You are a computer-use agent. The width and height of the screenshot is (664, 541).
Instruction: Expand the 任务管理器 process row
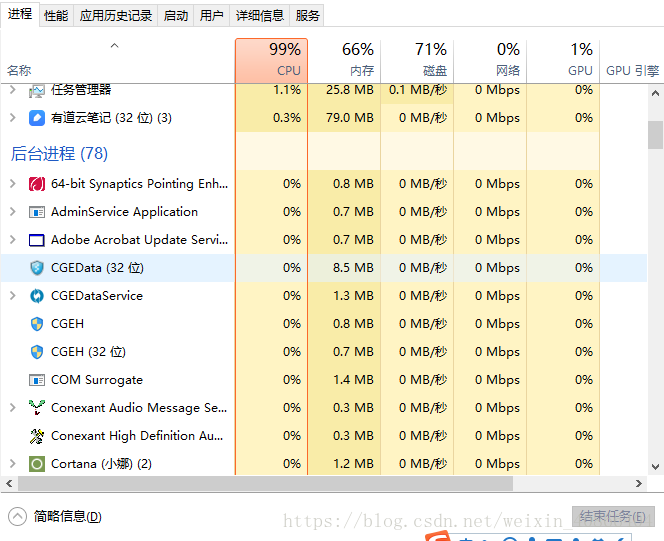(x=13, y=90)
